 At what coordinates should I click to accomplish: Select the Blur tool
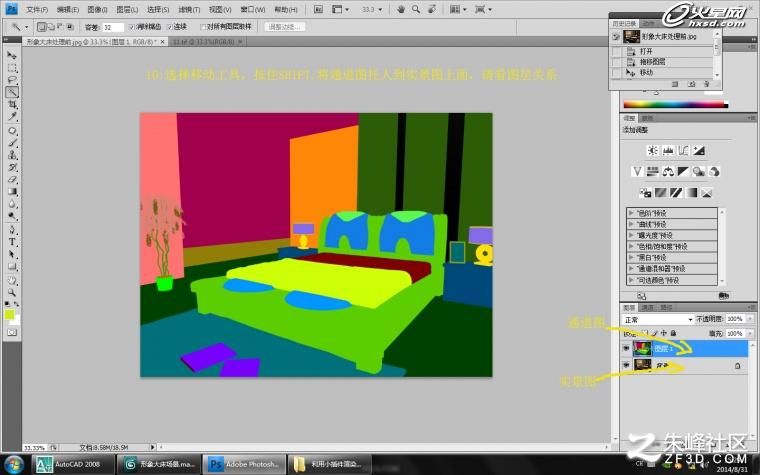(x=12, y=204)
